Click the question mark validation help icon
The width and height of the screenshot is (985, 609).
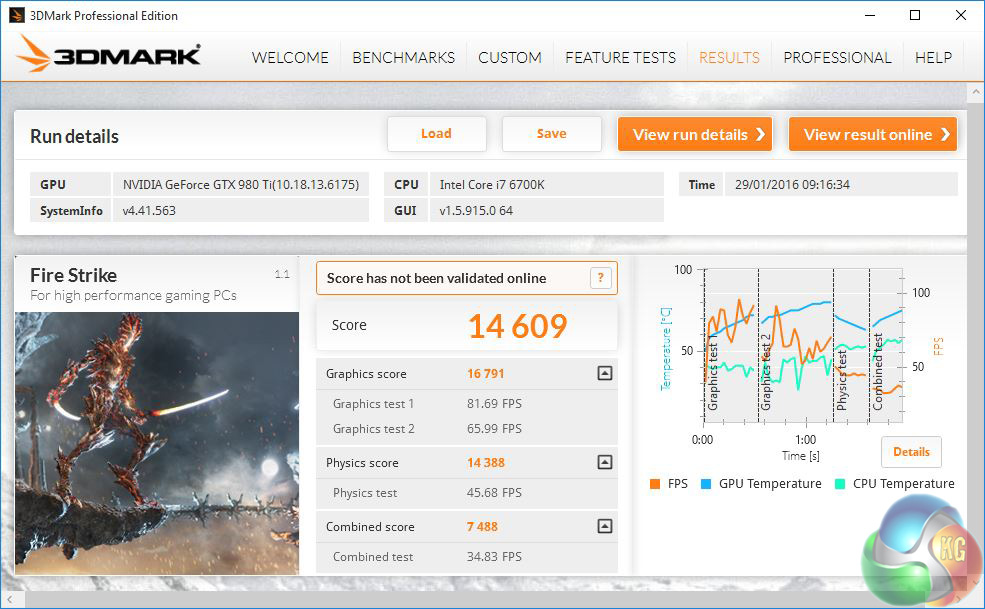point(600,278)
